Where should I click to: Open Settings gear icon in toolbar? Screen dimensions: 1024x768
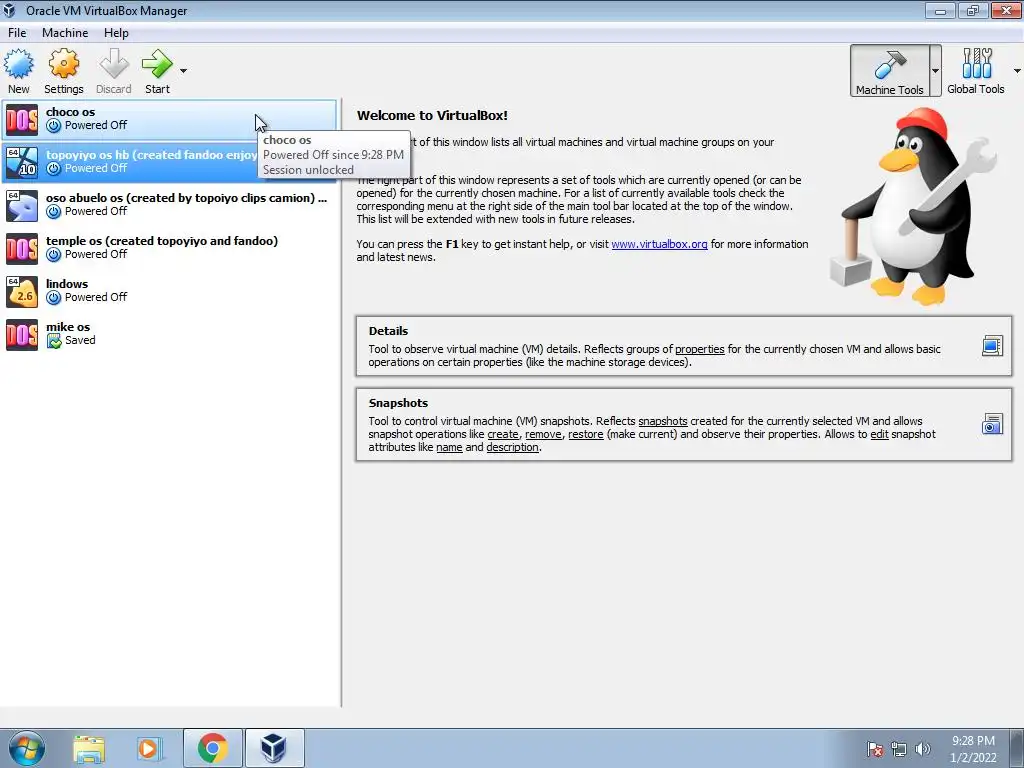63,64
